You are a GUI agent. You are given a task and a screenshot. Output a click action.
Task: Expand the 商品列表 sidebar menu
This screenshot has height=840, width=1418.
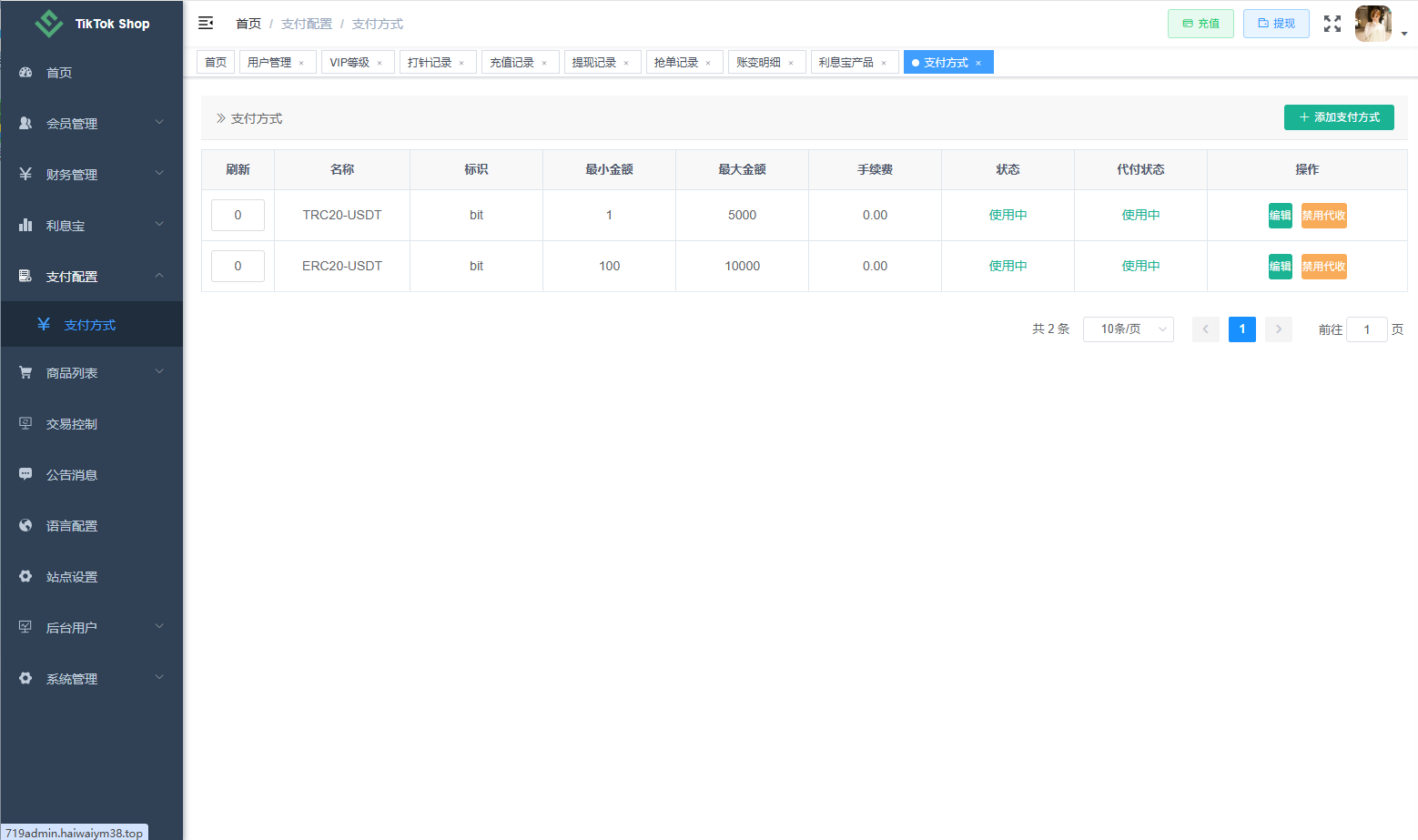[x=91, y=373]
